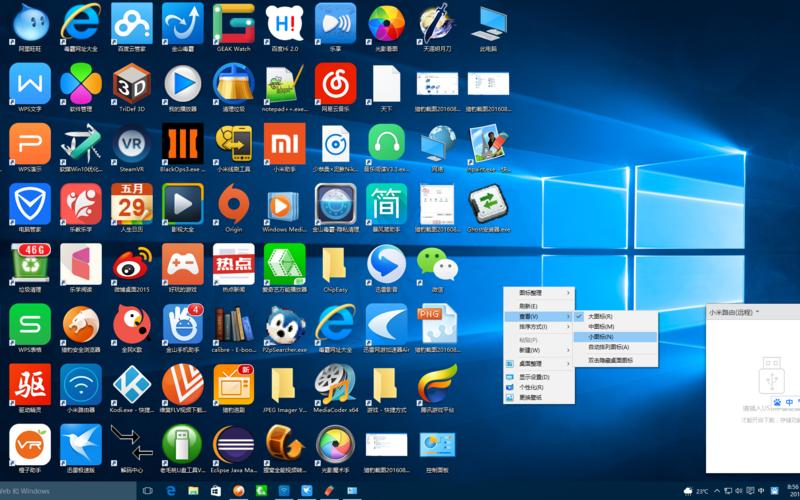The height and width of the screenshot is (500, 800).
Task: Expand the 查看(V) submenu
Action: tap(539, 316)
